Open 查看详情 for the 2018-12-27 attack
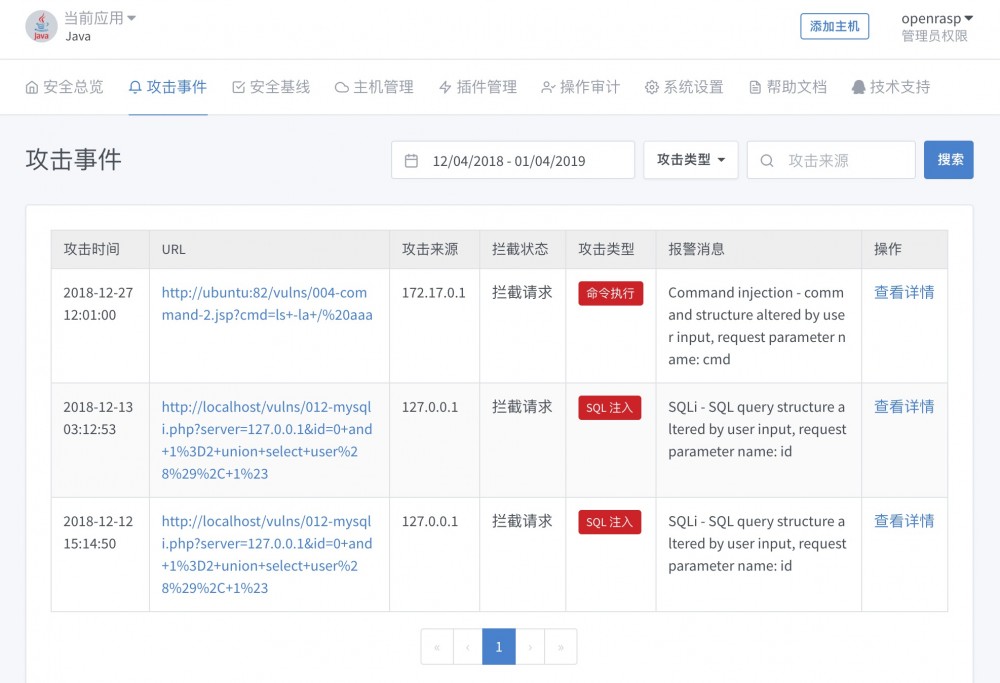The image size is (1000, 683). point(904,293)
